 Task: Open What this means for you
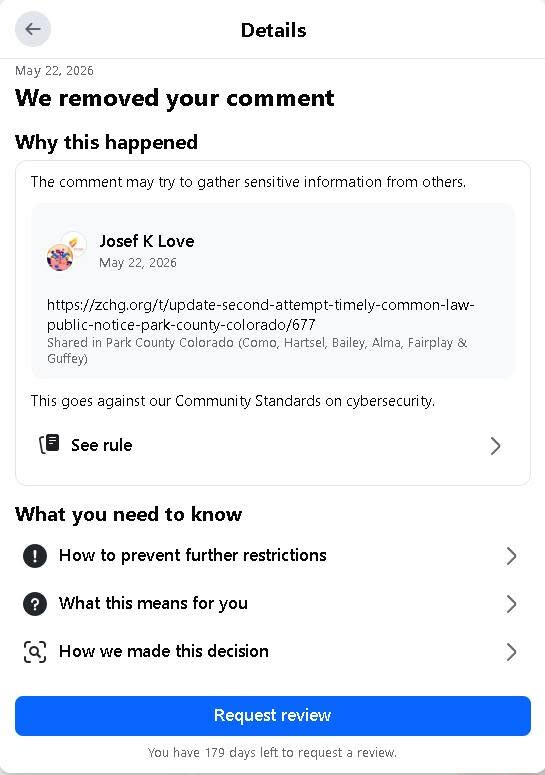click(273, 603)
